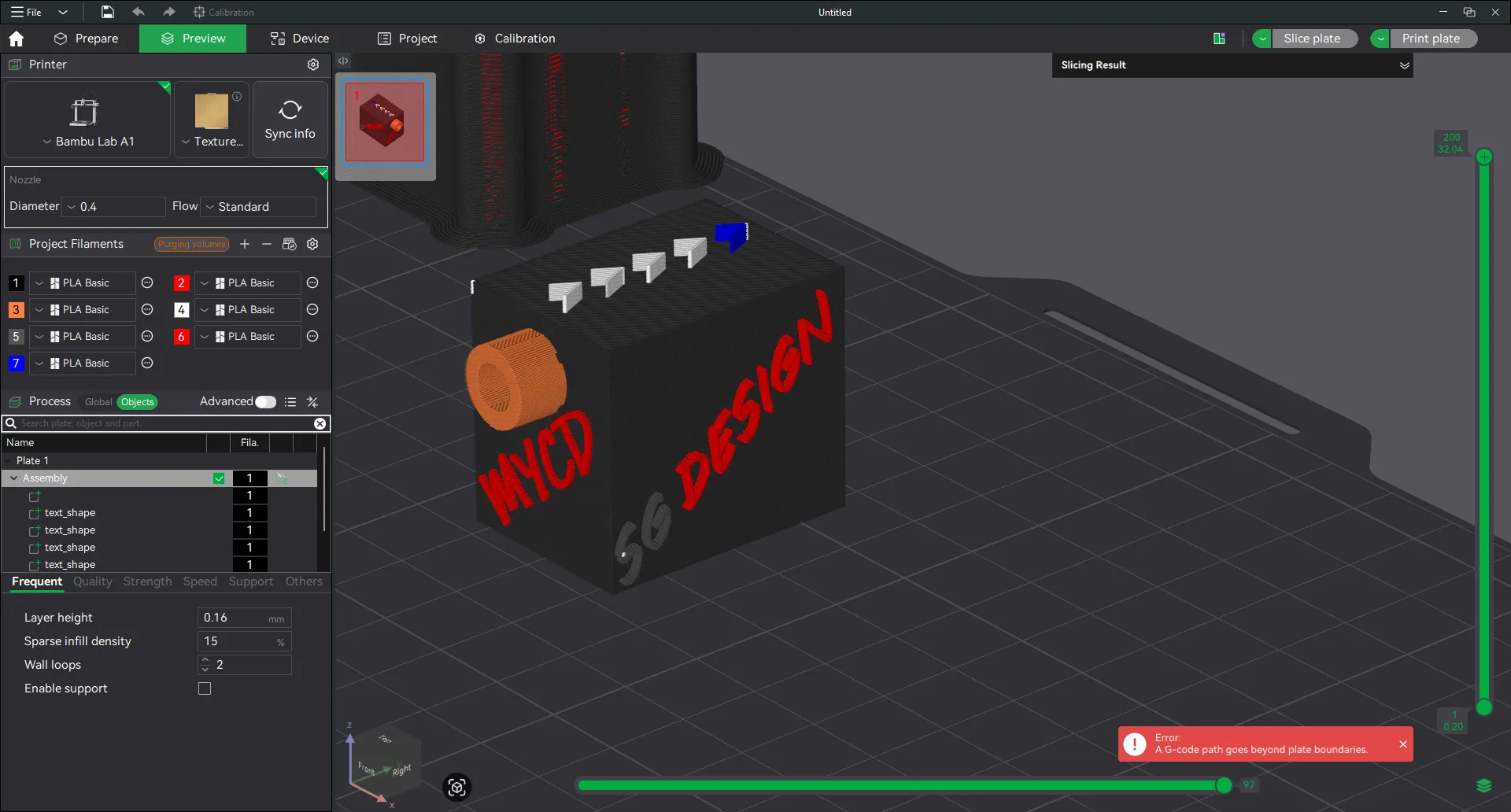Click Print plate button
The image size is (1511, 812).
click(1433, 39)
